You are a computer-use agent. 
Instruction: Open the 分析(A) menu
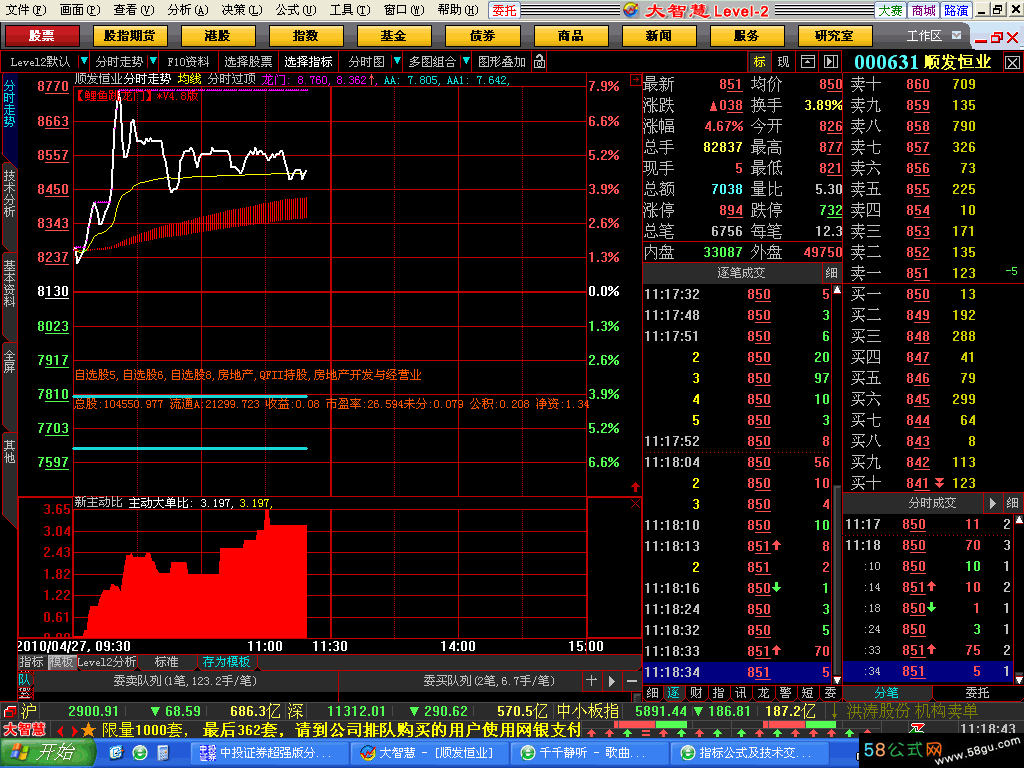click(187, 10)
